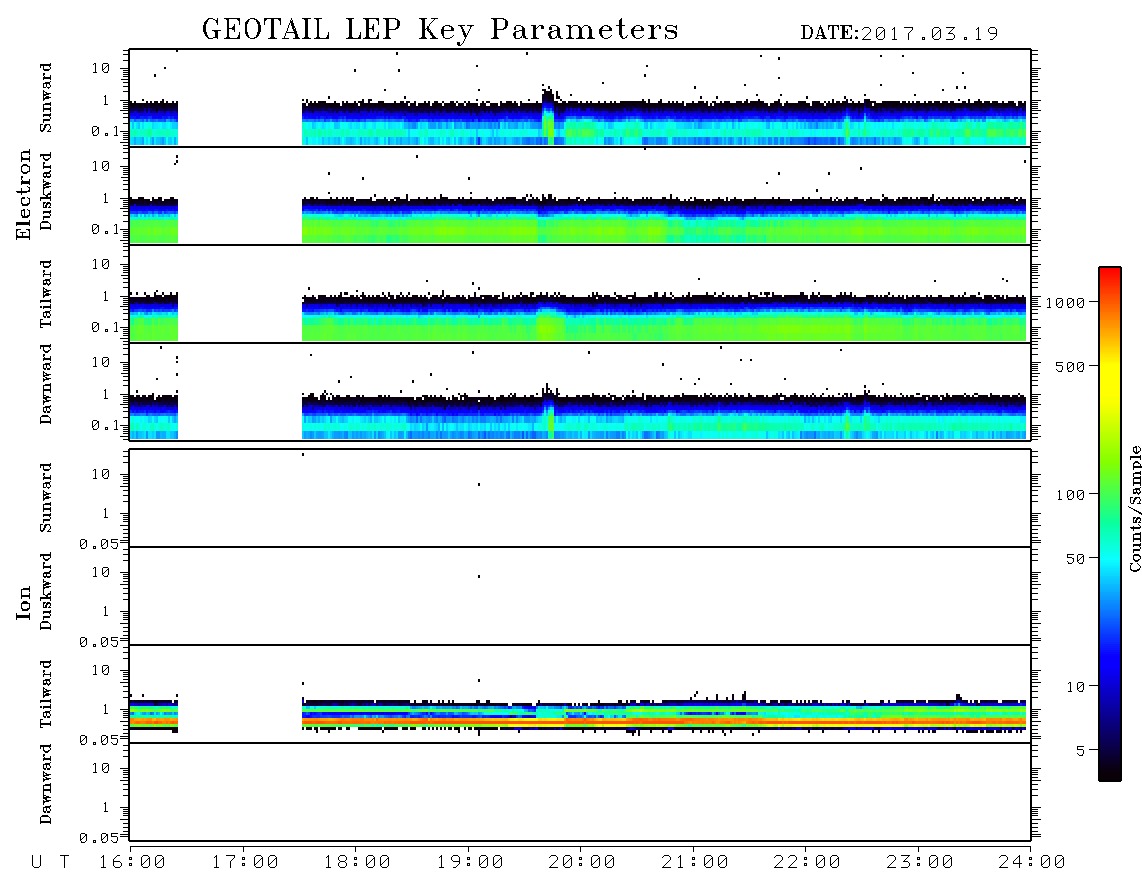Viewport: 1142px width, 880px height.
Task: Click the color bar "1000" tick value
Action: point(1065,302)
